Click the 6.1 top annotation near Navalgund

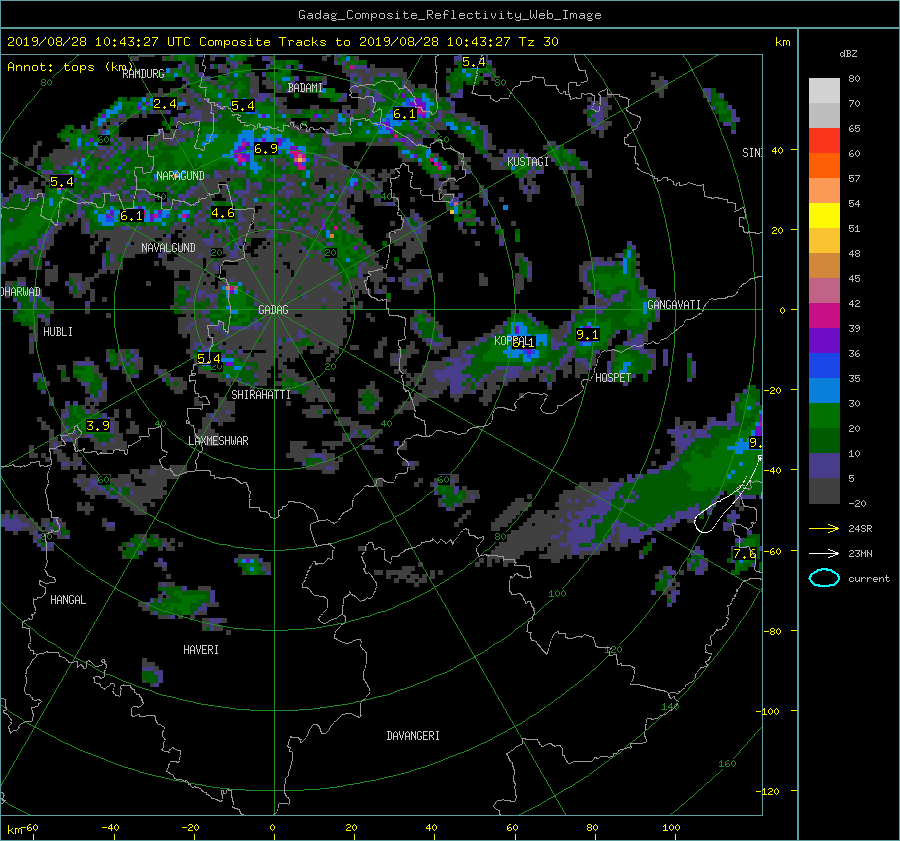pos(131,216)
